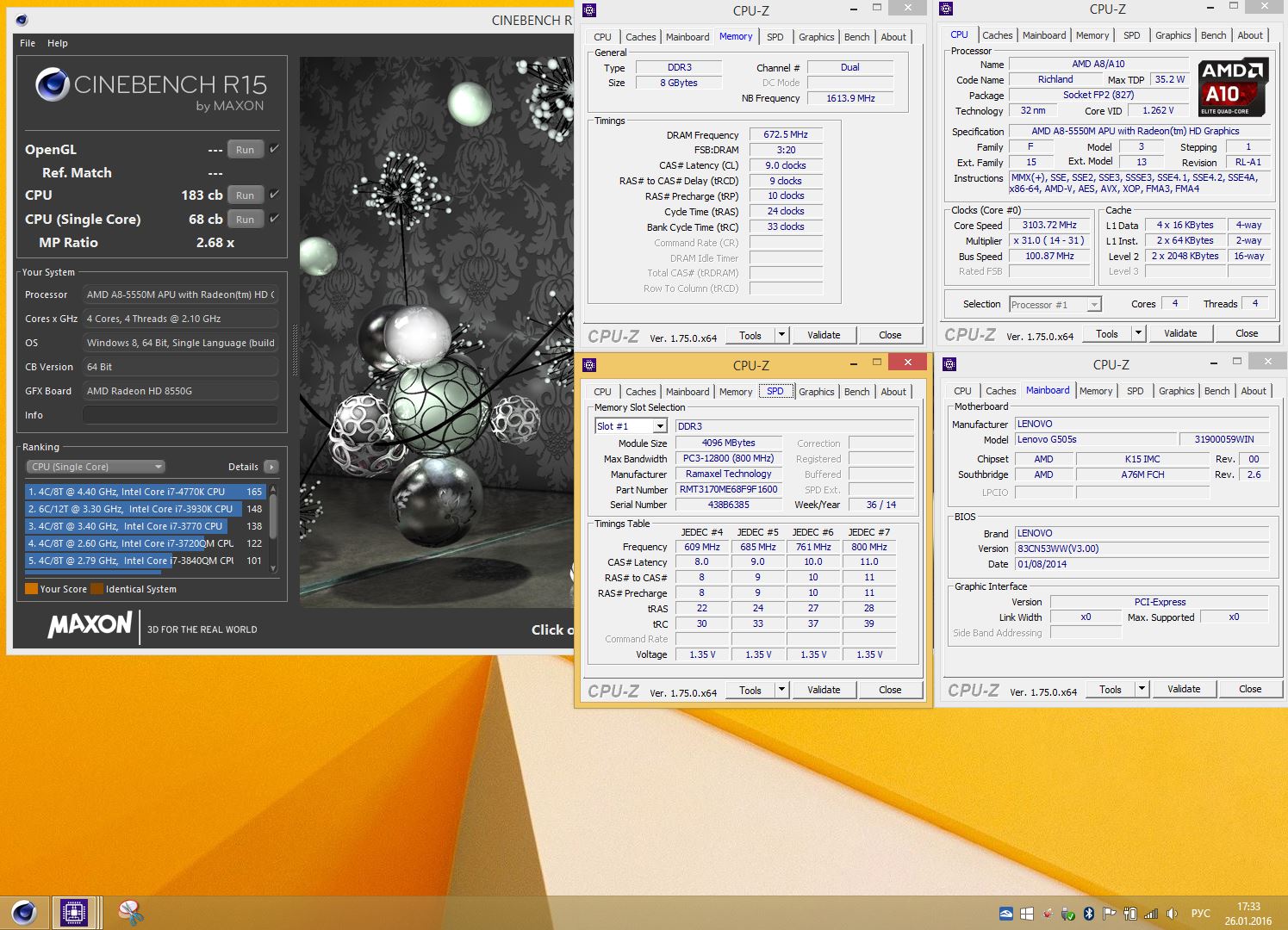This screenshot has height=930, width=1288.
Task: Click Cinebench R15 sphere logo
Action: (53, 84)
